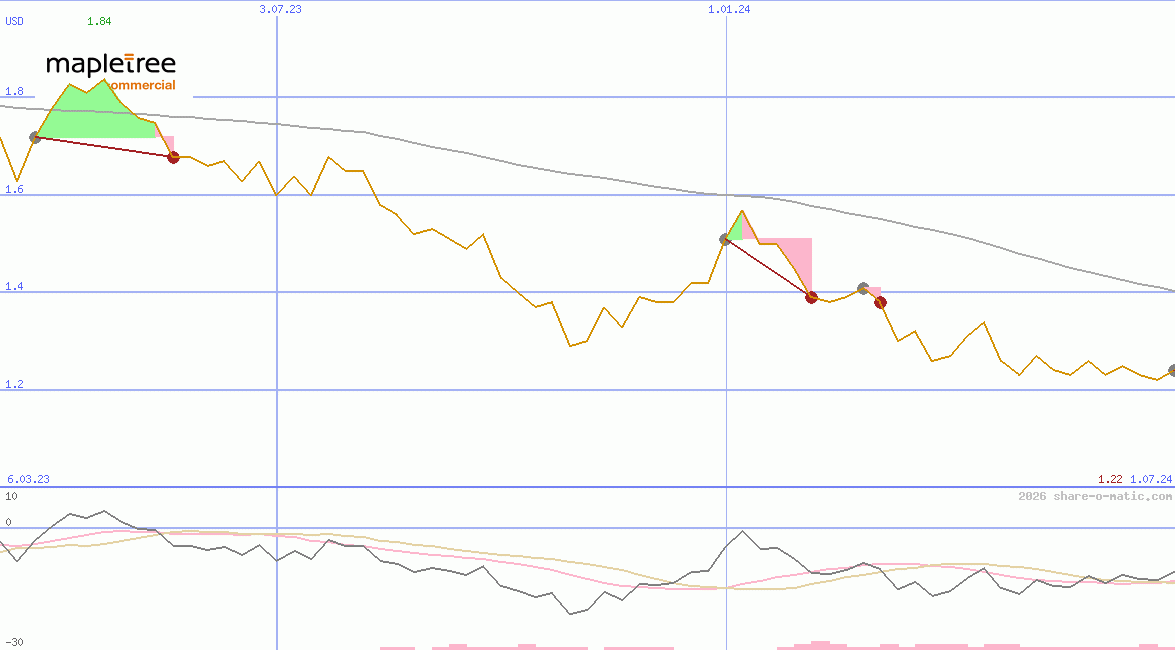Click the 1.8 price axis label
The height and width of the screenshot is (650, 1175).
(14, 92)
